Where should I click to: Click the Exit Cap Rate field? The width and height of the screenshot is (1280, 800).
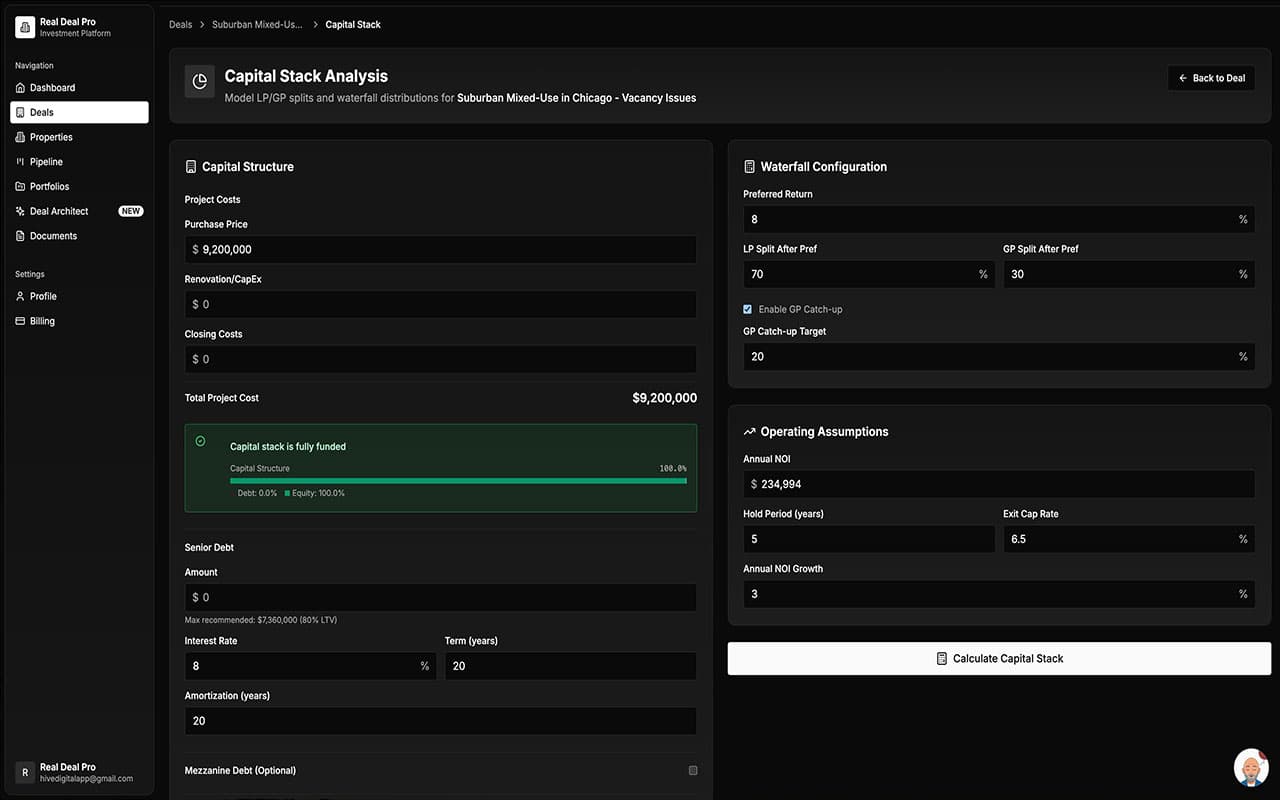point(1120,539)
